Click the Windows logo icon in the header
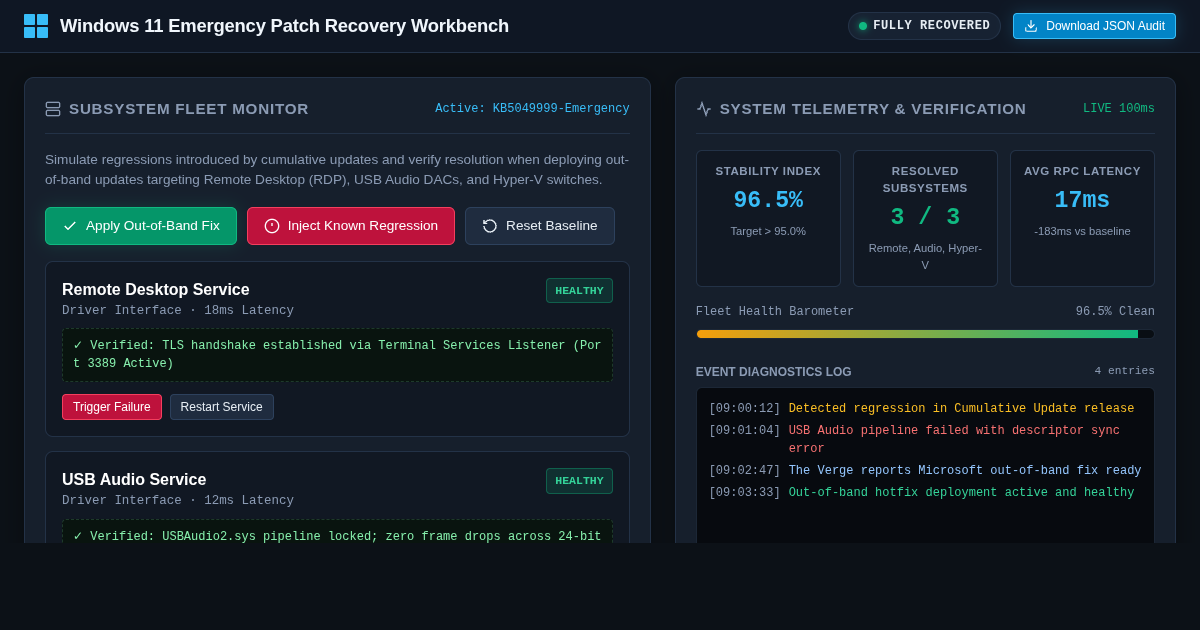The image size is (1200, 630). pyautogui.click(x=36, y=26)
